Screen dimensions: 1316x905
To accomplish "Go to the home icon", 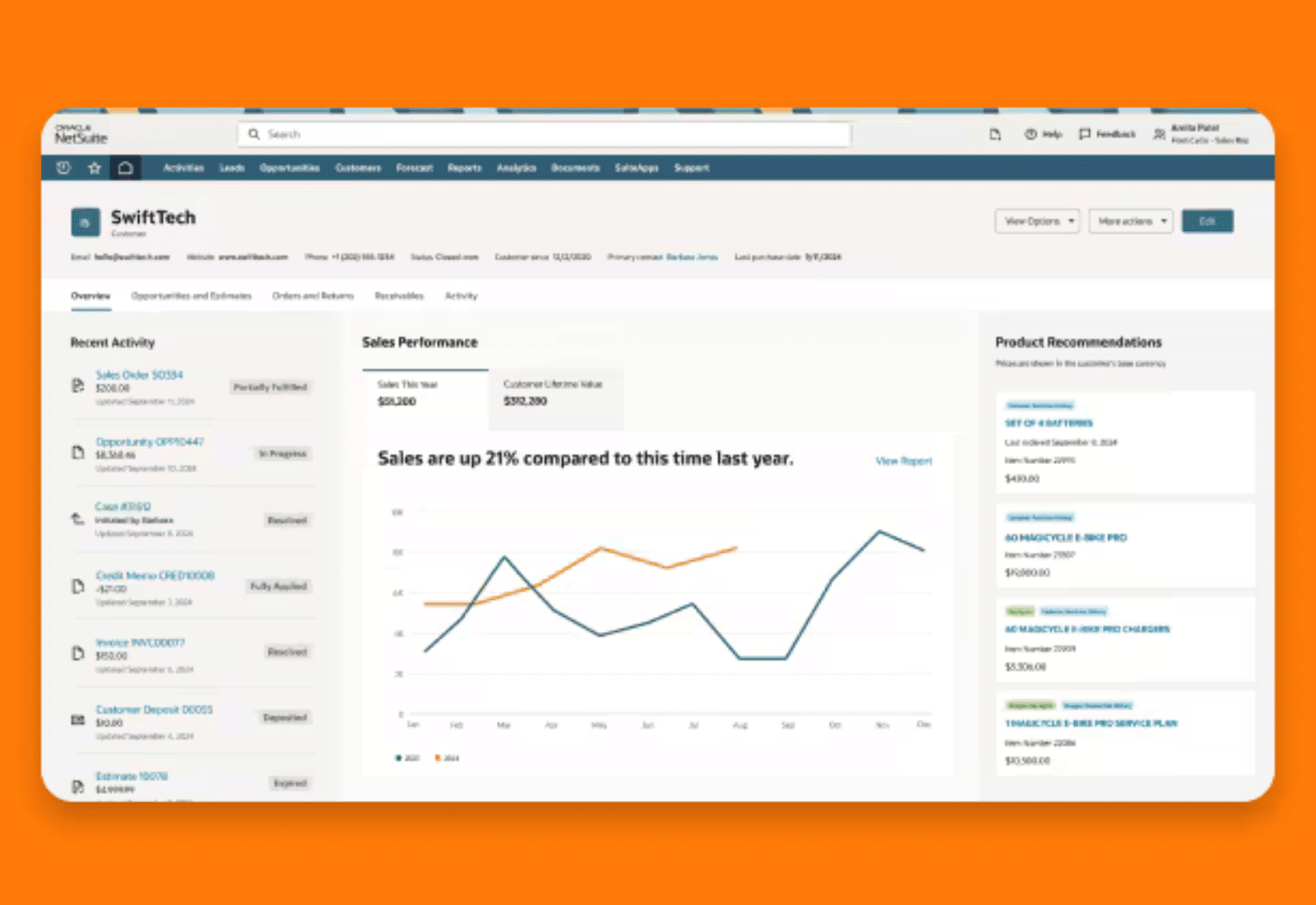I will click(x=126, y=168).
